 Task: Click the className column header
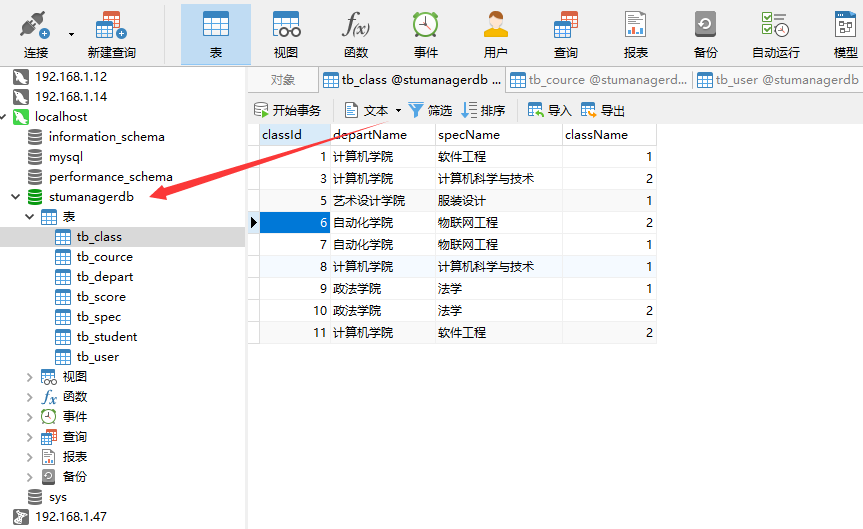(x=609, y=135)
